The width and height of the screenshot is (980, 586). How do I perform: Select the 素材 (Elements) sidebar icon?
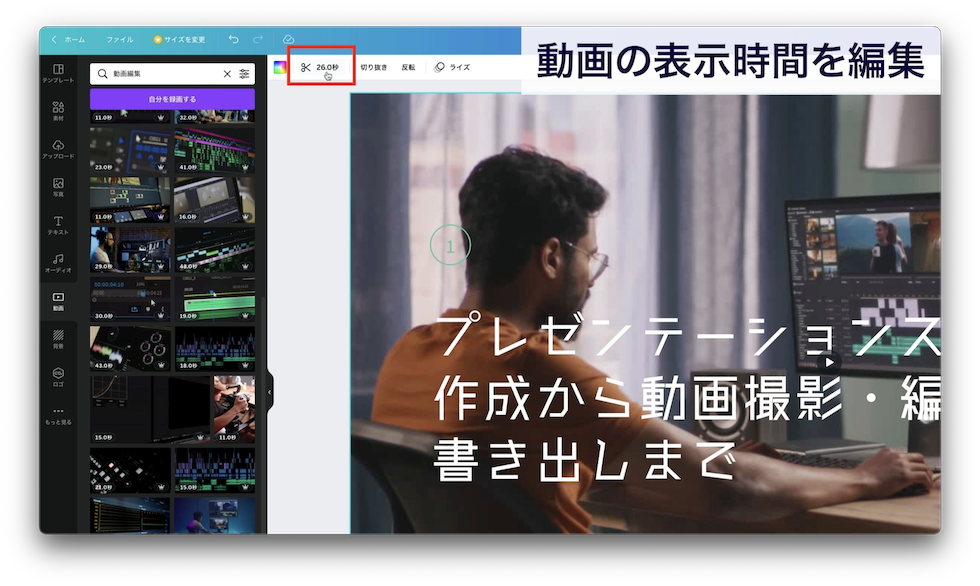[x=57, y=108]
